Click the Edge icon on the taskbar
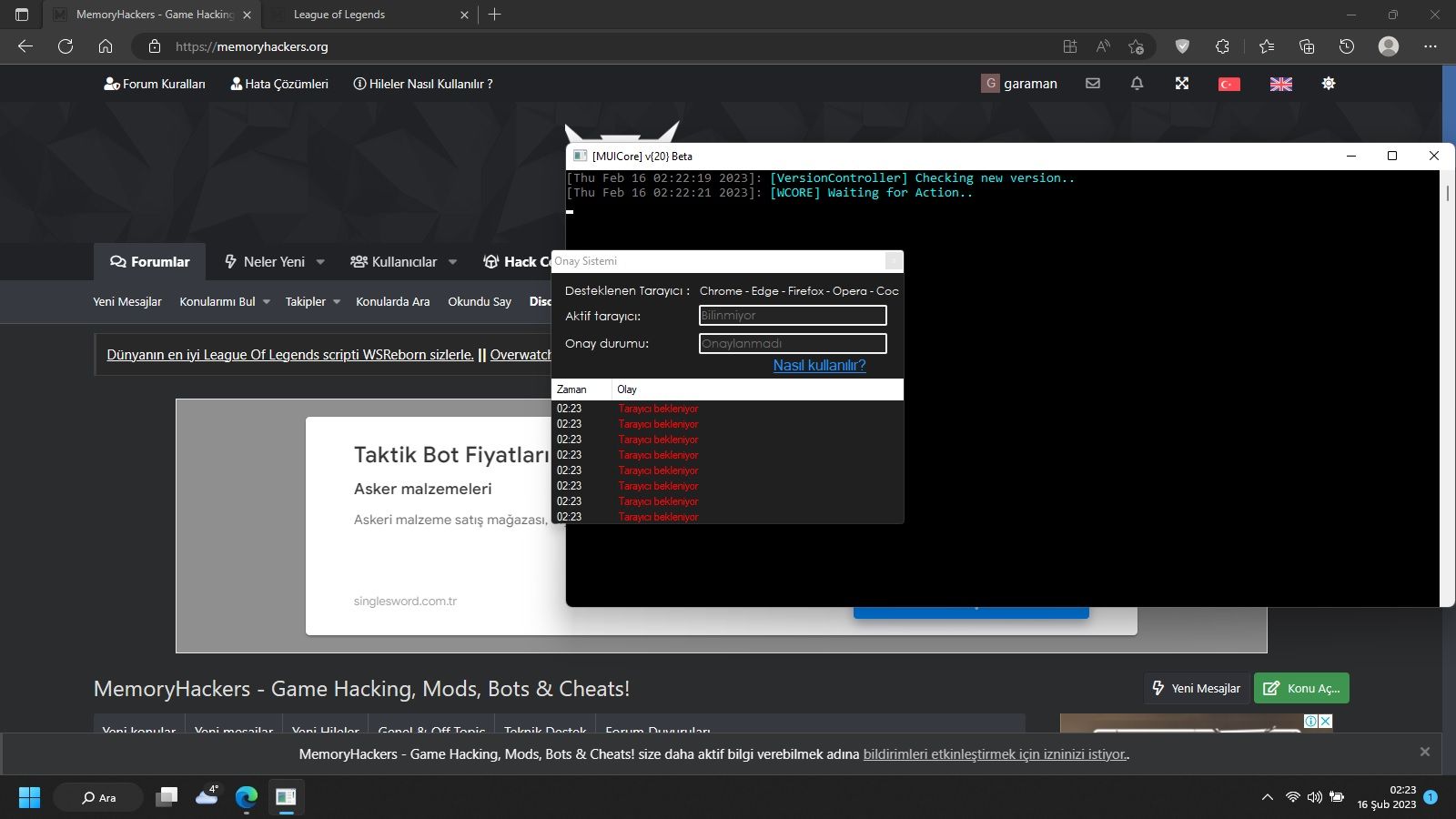1456x819 pixels. point(247,797)
